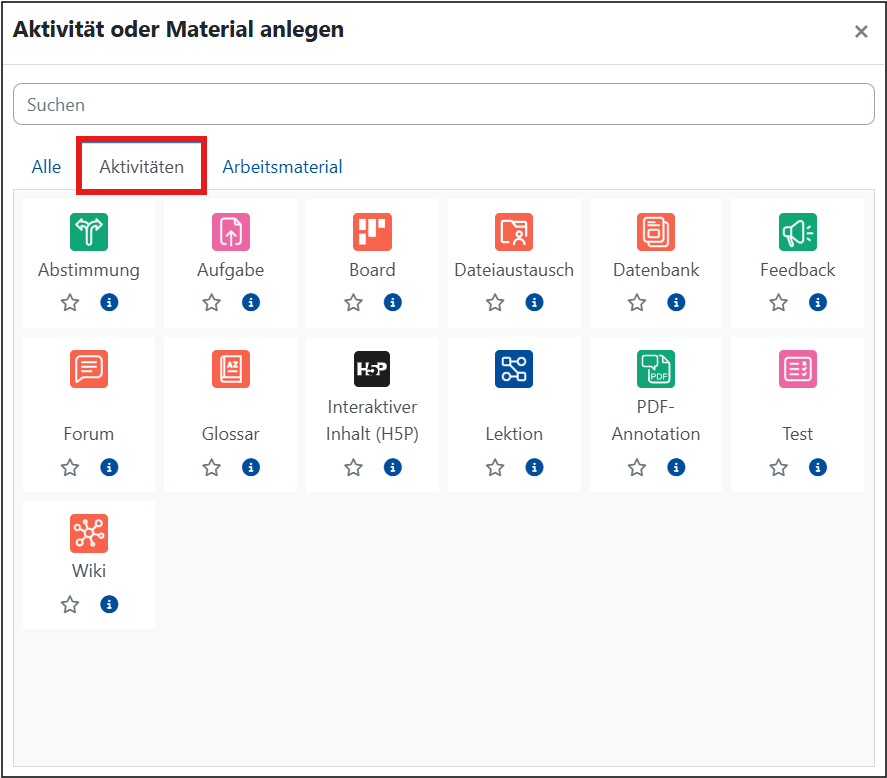Show info for Test
Image resolution: width=887 pixels, height=778 pixels.
817,467
